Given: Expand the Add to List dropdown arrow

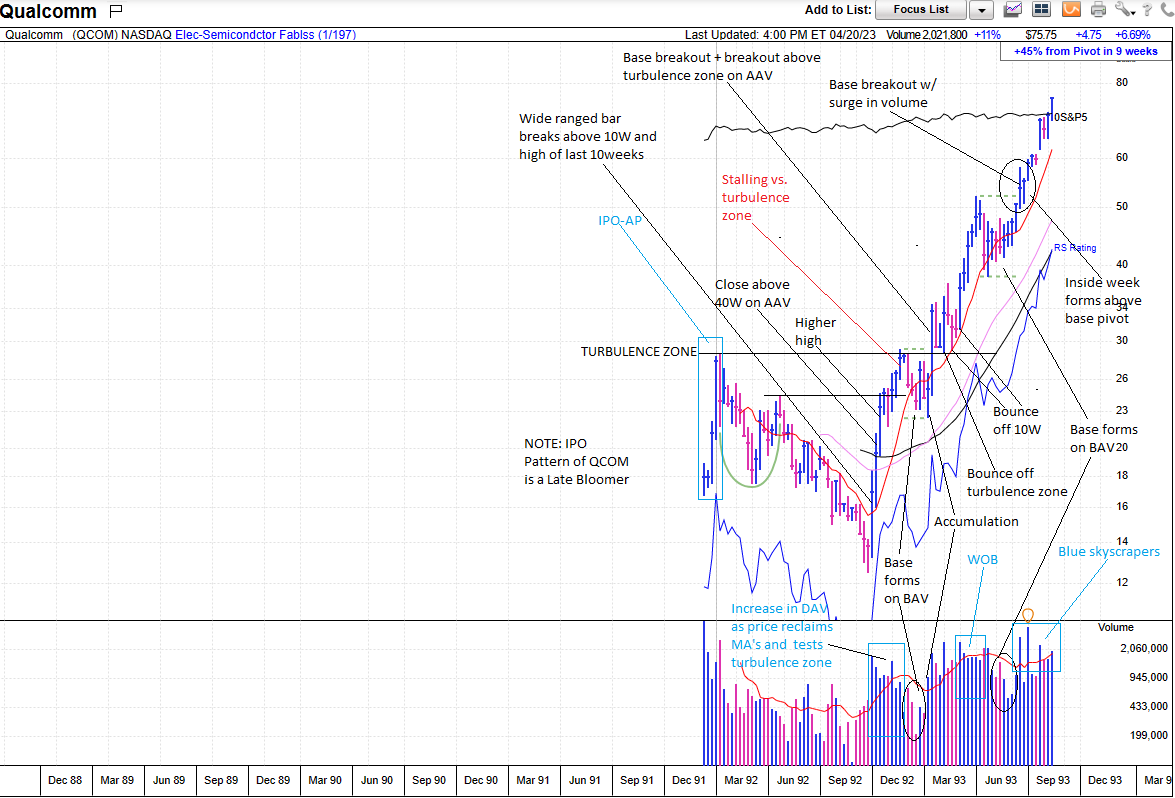Looking at the screenshot, I should click(x=982, y=10).
